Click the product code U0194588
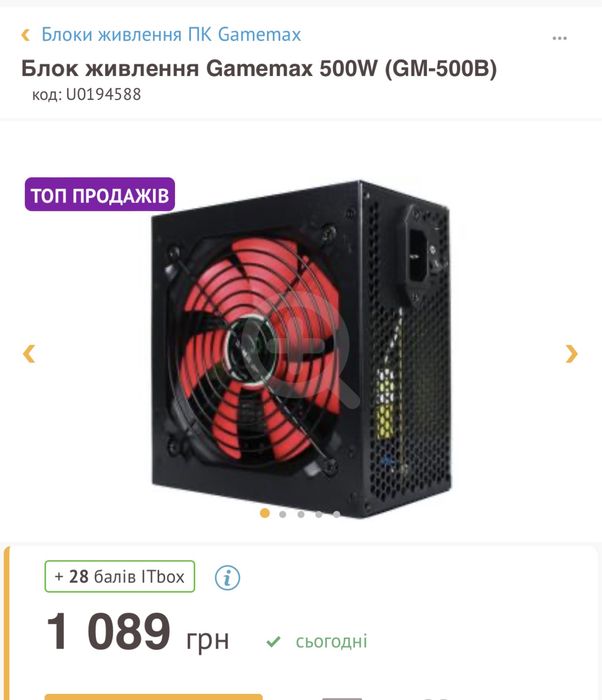 86,94
